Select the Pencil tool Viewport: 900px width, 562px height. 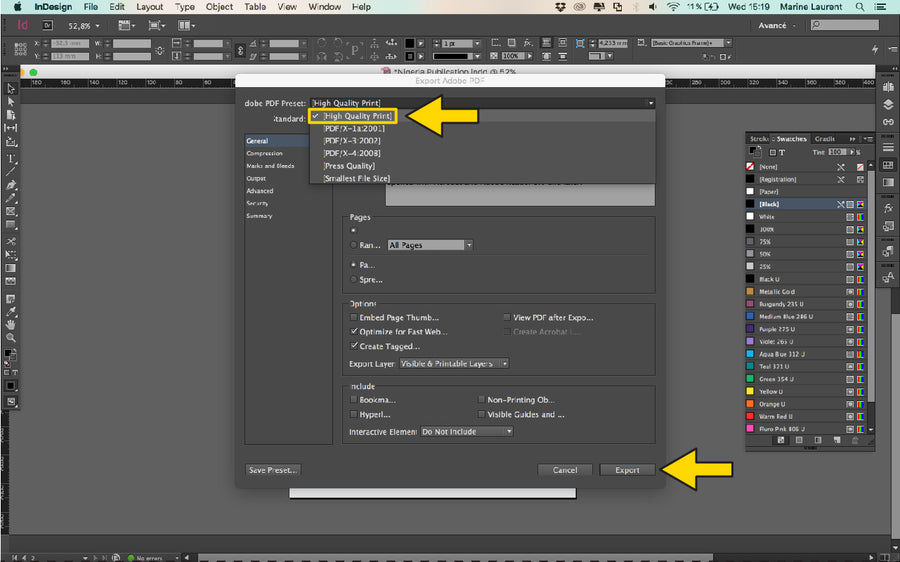(11, 198)
